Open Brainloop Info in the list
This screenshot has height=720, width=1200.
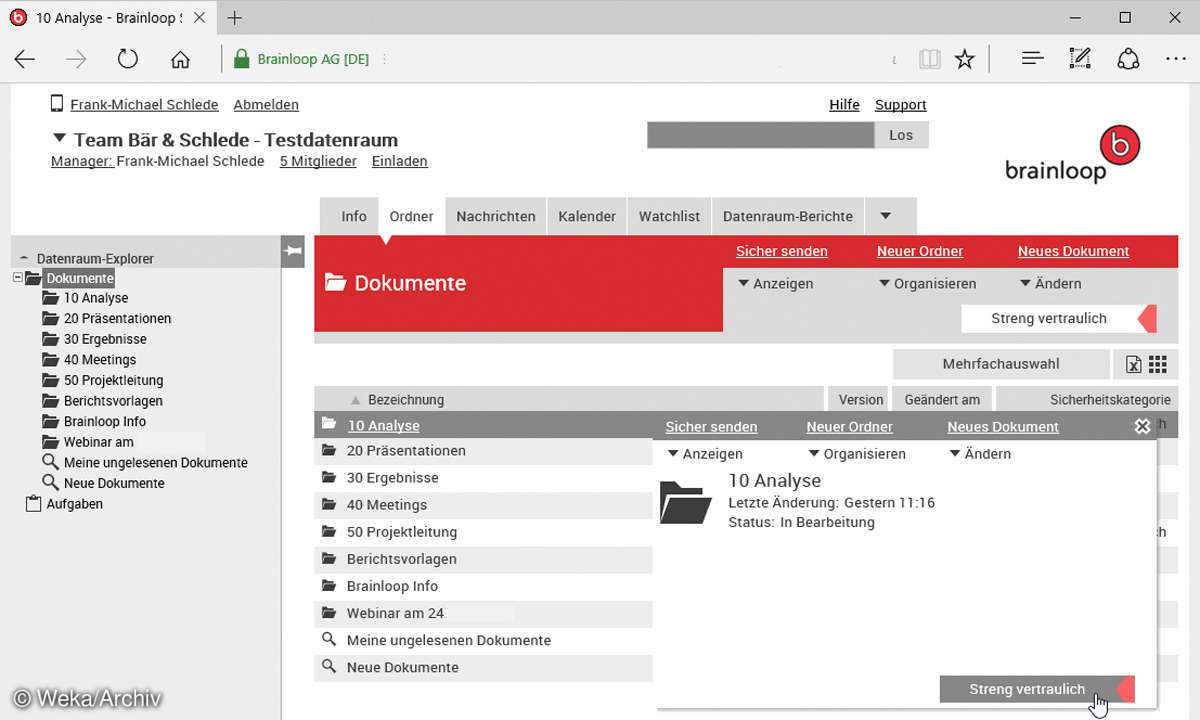392,586
